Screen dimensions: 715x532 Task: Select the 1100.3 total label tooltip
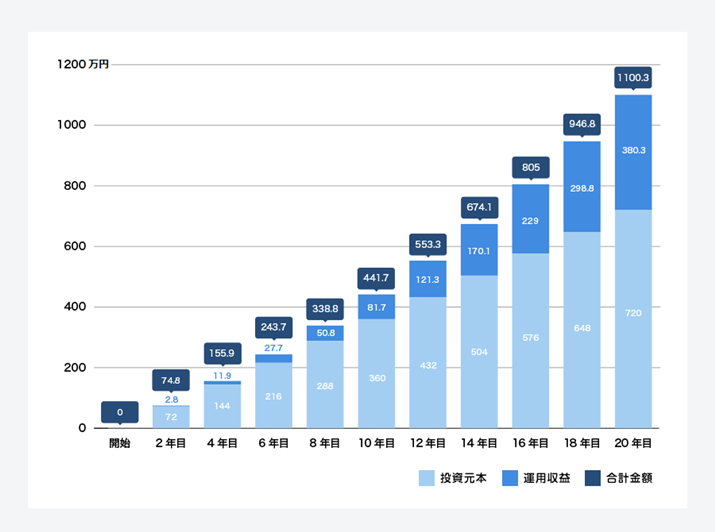point(633,77)
